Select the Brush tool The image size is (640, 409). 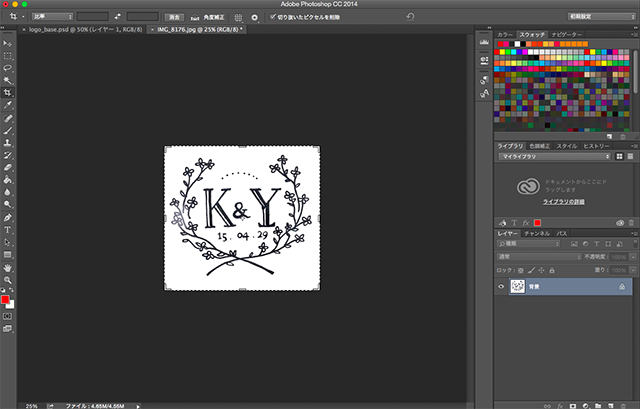pos(7,131)
